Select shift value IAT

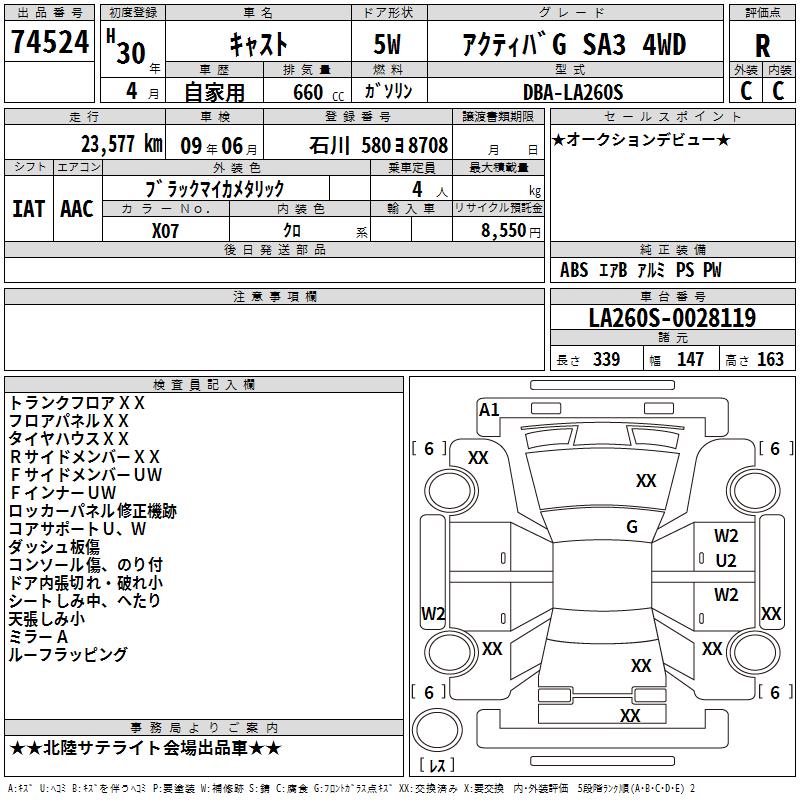point(29,209)
